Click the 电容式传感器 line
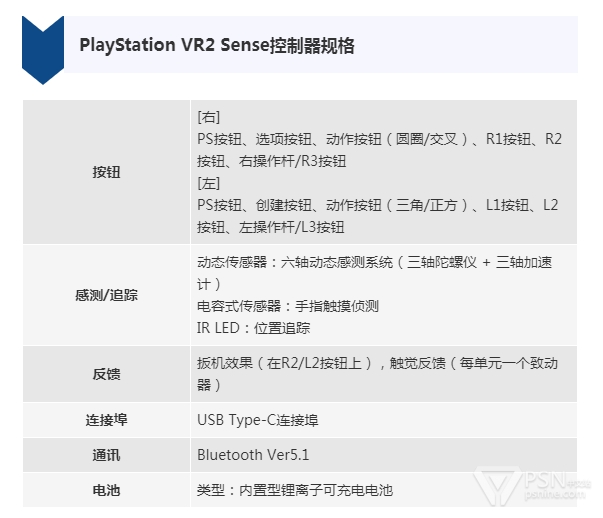Image resolution: width=603 pixels, height=518 pixels. (x=288, y=306)
